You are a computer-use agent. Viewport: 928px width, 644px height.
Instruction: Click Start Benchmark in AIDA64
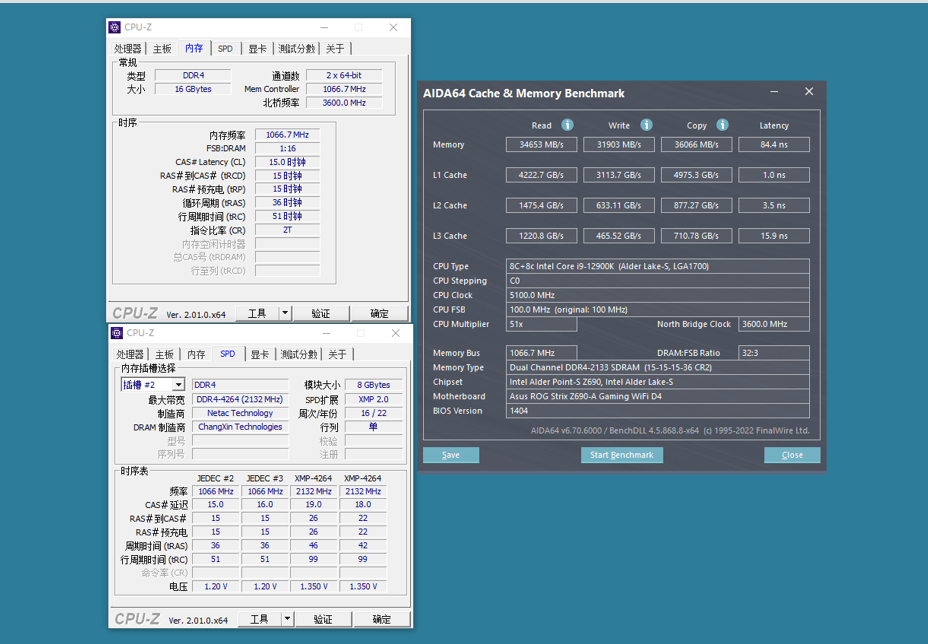[x=621, y=455]
